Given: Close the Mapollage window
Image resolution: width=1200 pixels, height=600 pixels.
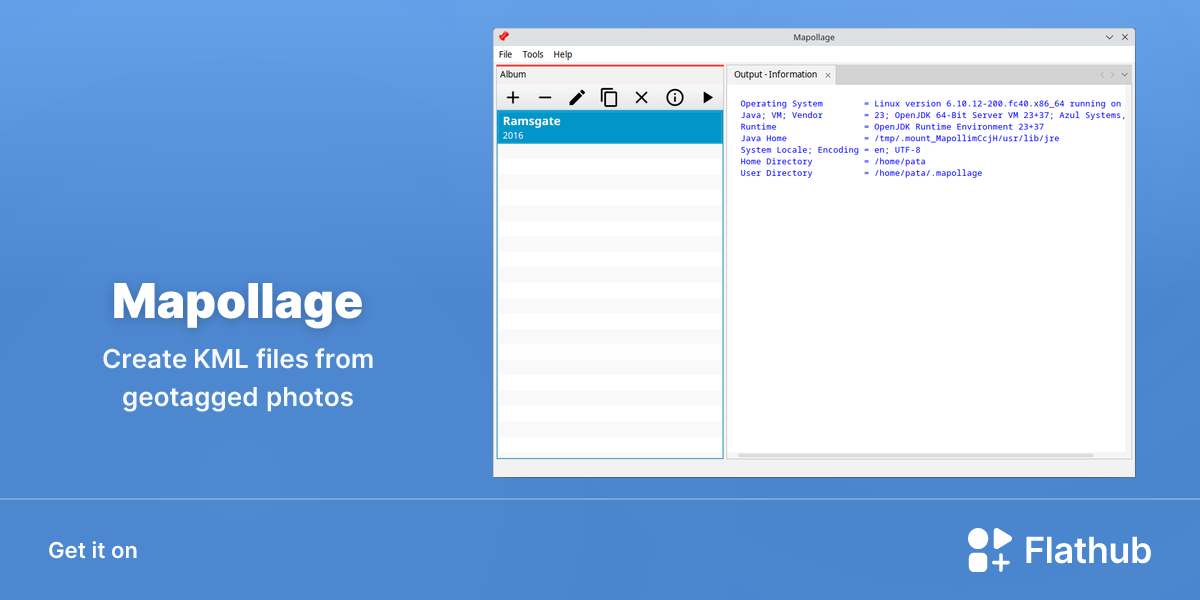Looking at the screenshot, I should point(1125,37).
